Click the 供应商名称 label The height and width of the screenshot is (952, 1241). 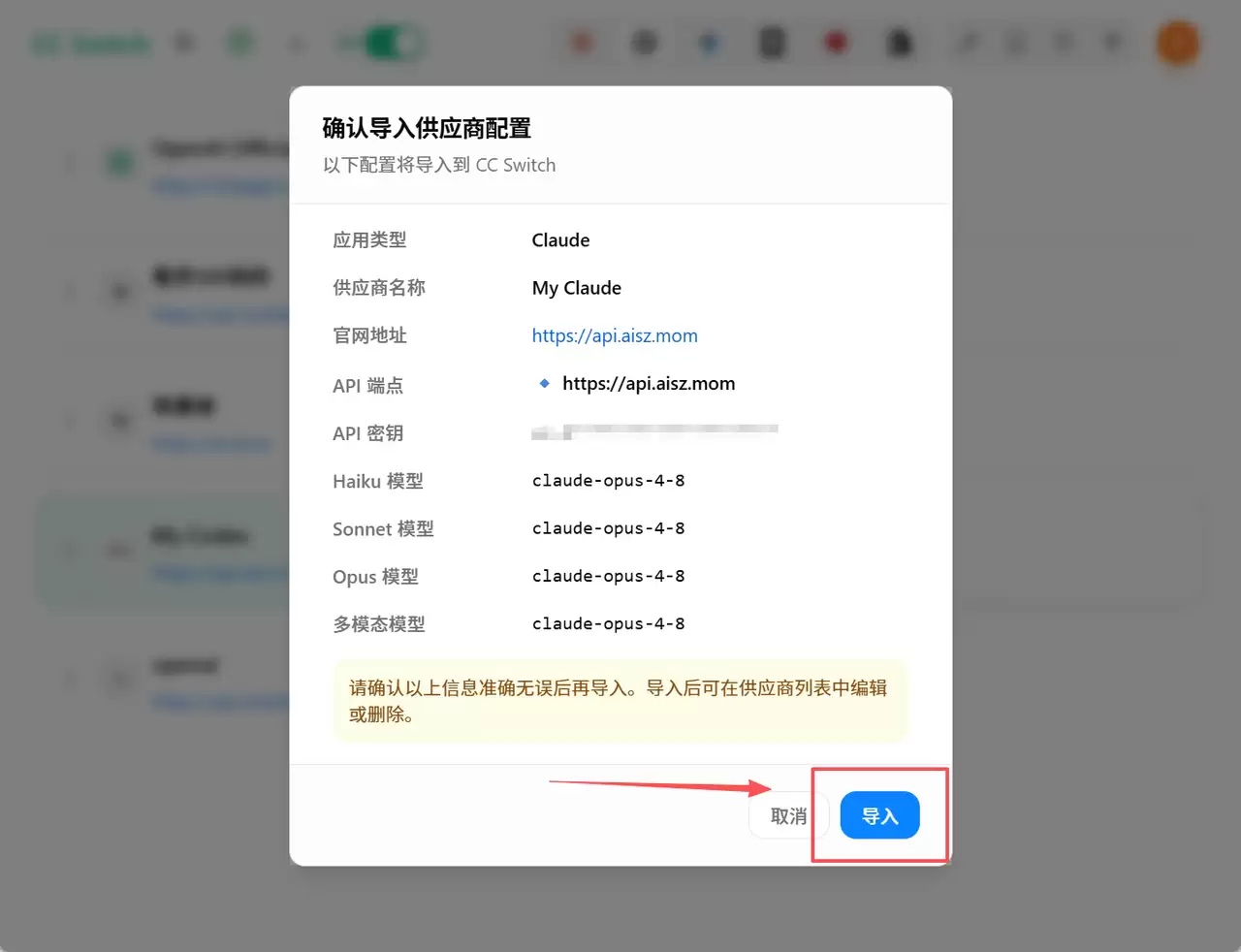pyautogui.click(x=379, y=288)
